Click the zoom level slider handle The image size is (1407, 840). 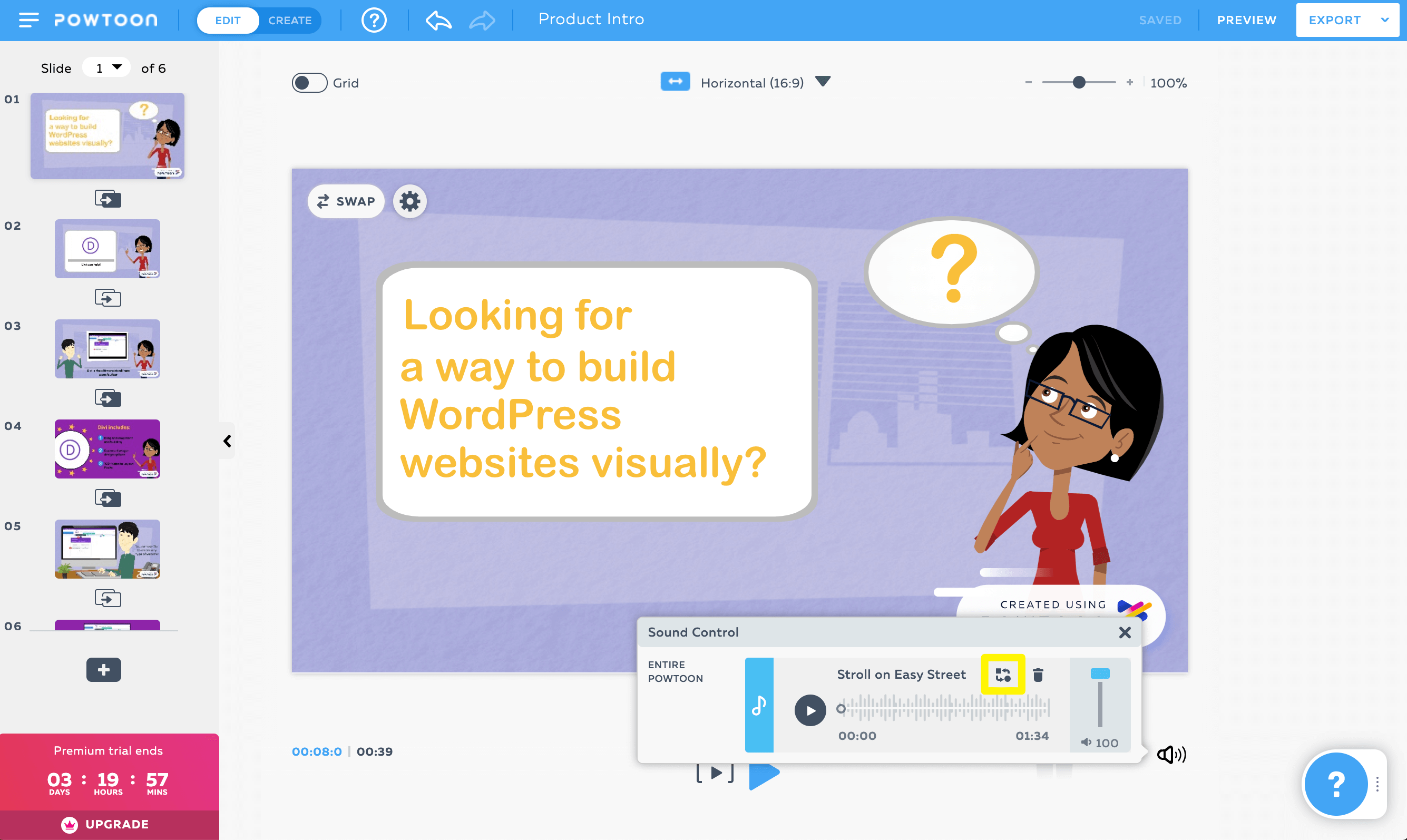1079,83
